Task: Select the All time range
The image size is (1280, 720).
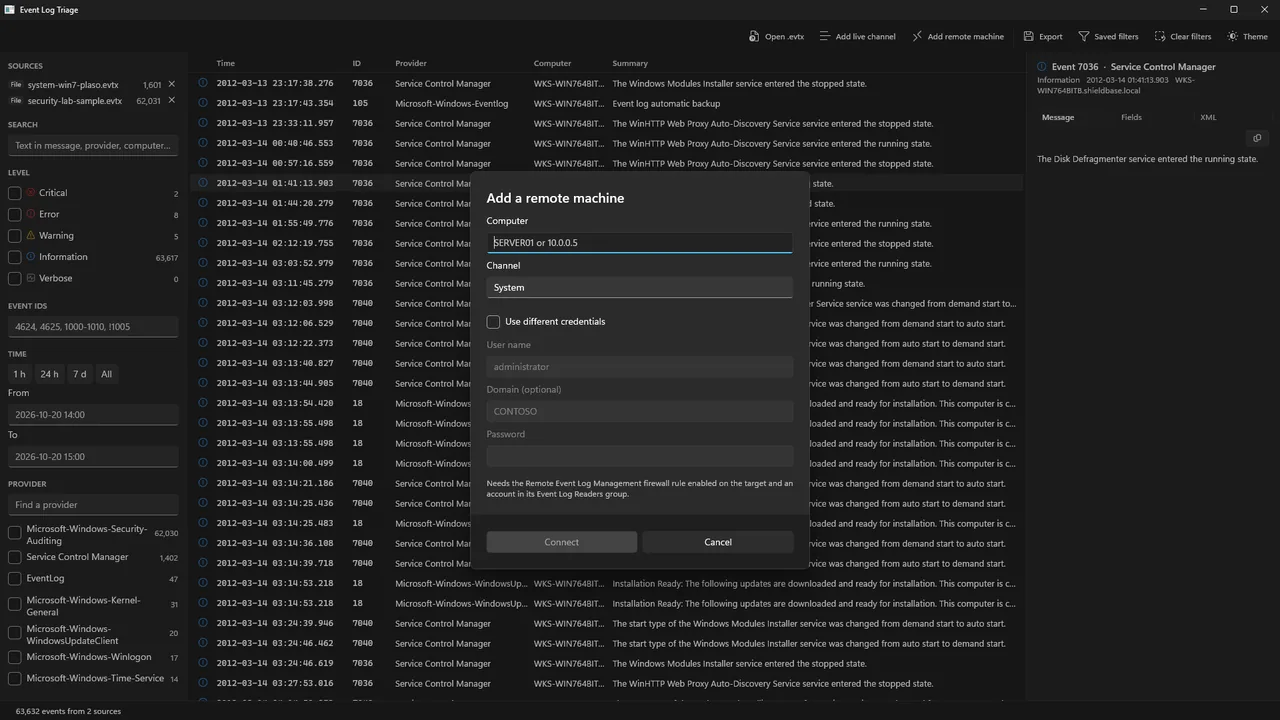Action: pos(106,374)
